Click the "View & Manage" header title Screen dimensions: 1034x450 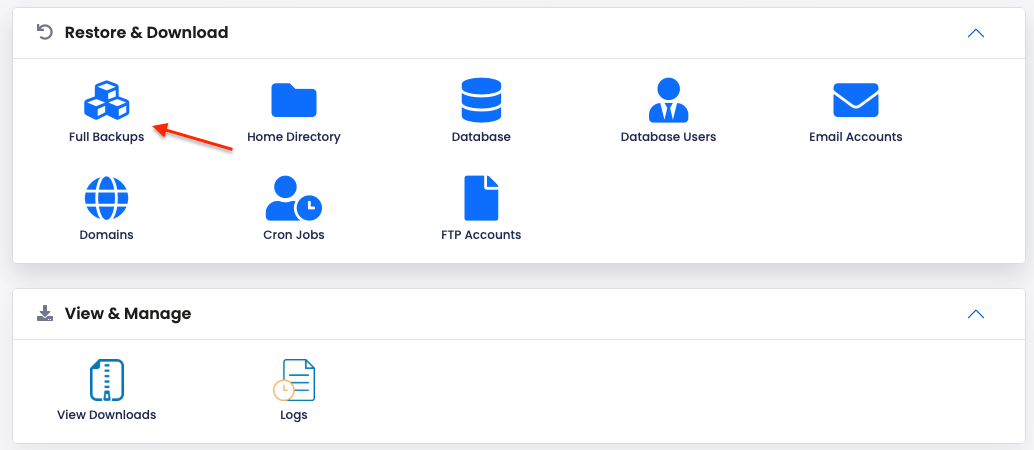click(128, 314)
